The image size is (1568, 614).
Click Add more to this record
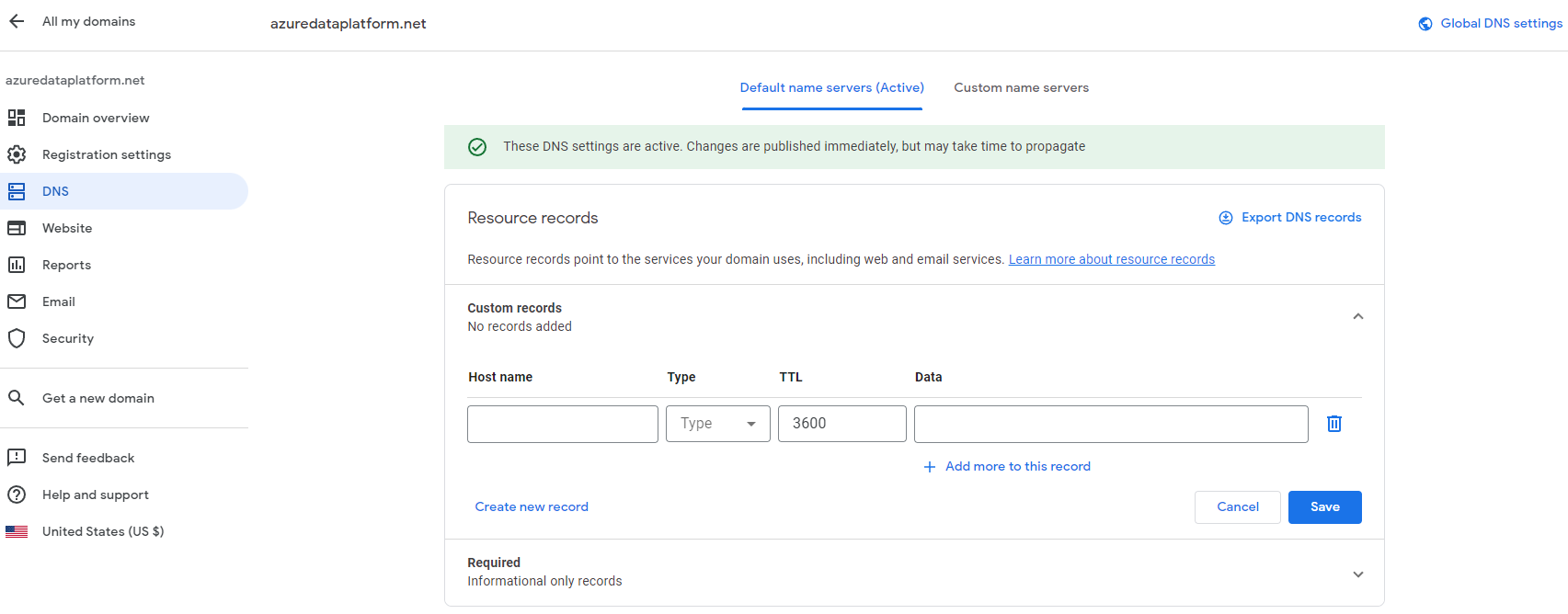point(1017,467)
